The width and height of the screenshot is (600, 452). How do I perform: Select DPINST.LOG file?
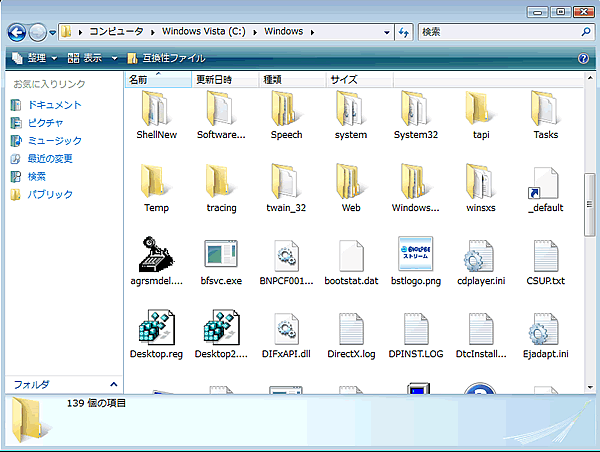pos(416,334)
